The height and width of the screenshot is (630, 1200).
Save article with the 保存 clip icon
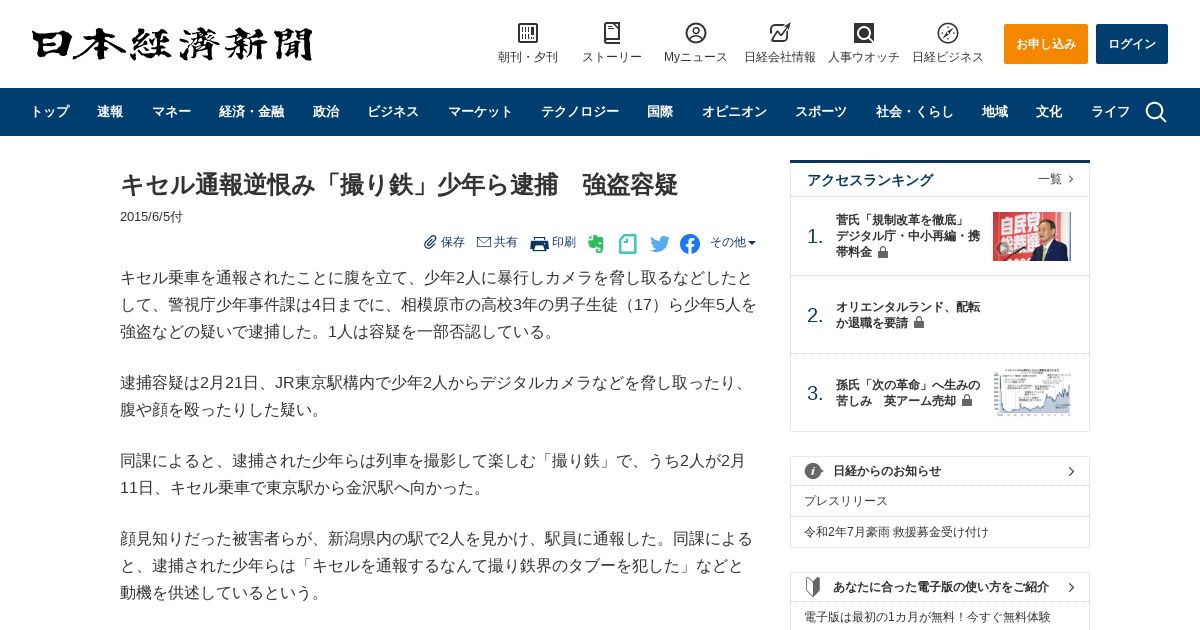(431, 242)
